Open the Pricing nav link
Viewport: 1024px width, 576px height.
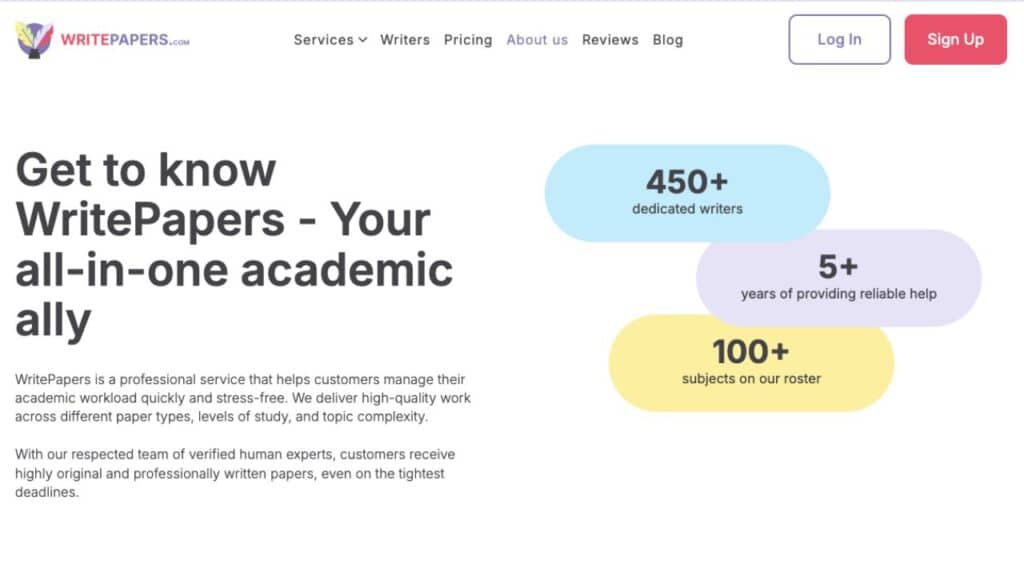[x=468, y=40]
